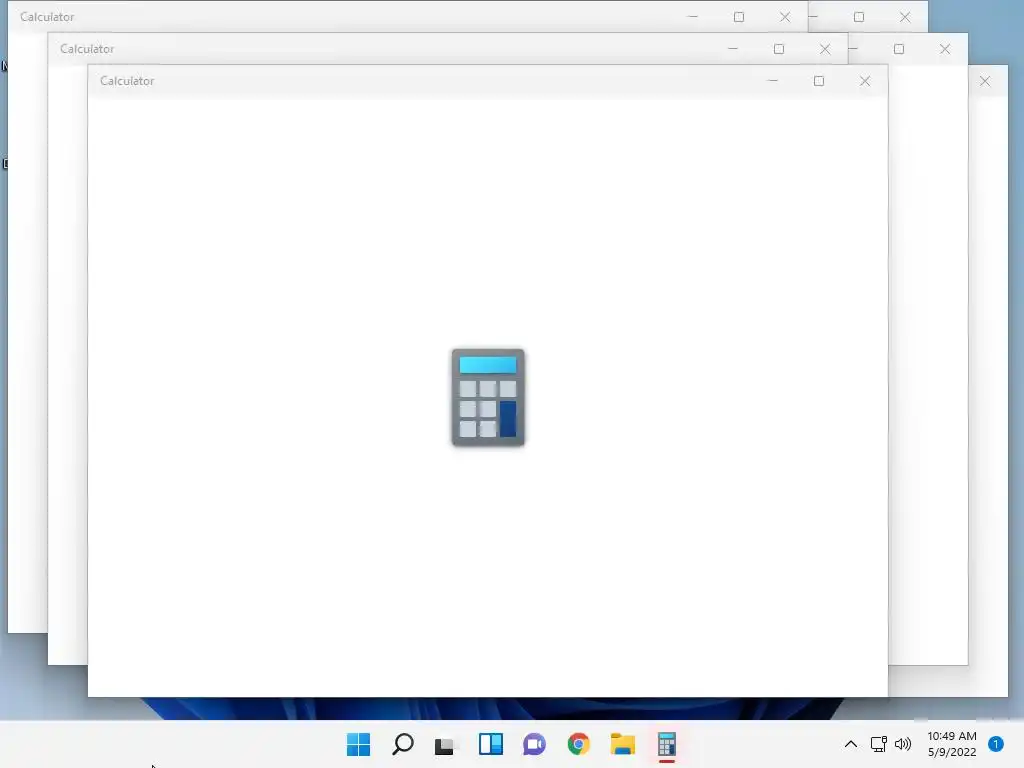Open the Windows Start menu
The image size is (1024, 768).
point(358,744)
